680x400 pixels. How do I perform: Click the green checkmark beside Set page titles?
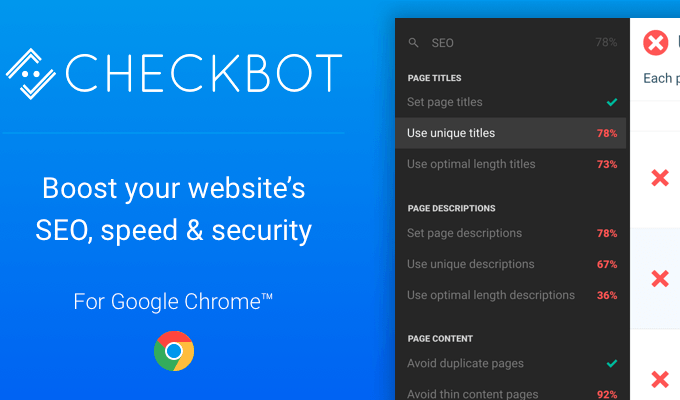[x=611, y=102]
